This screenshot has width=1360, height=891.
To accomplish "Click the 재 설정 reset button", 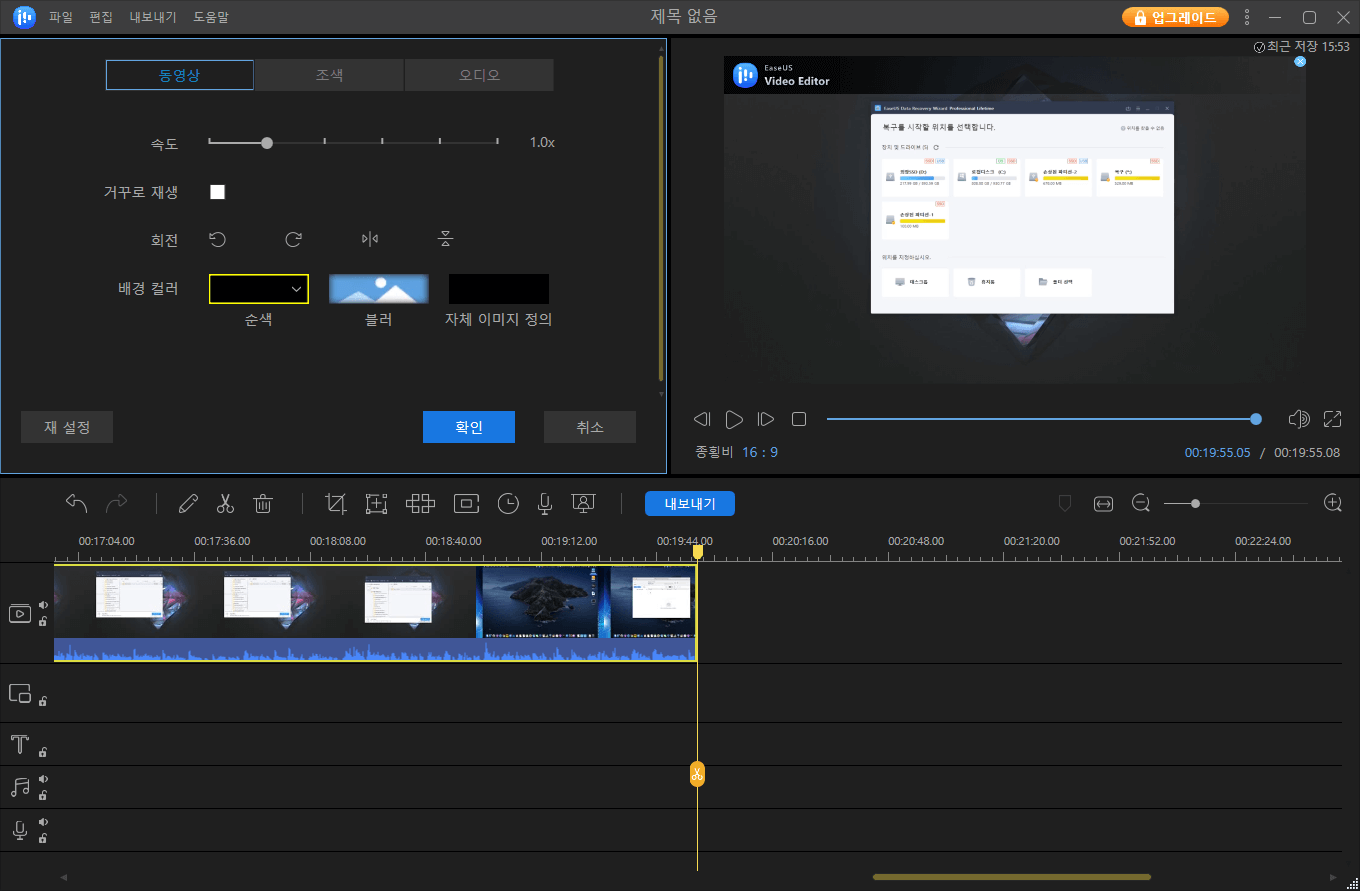I will (67, 427).
